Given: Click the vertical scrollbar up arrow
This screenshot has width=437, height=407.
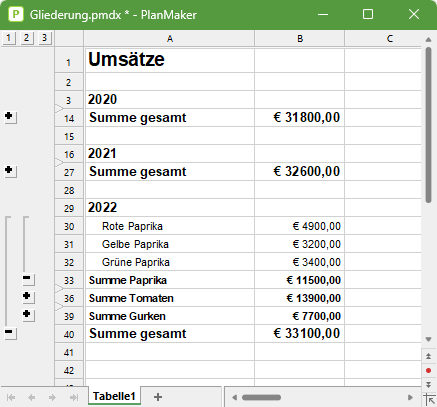Looking at the screenshot, I should point(429,40).
